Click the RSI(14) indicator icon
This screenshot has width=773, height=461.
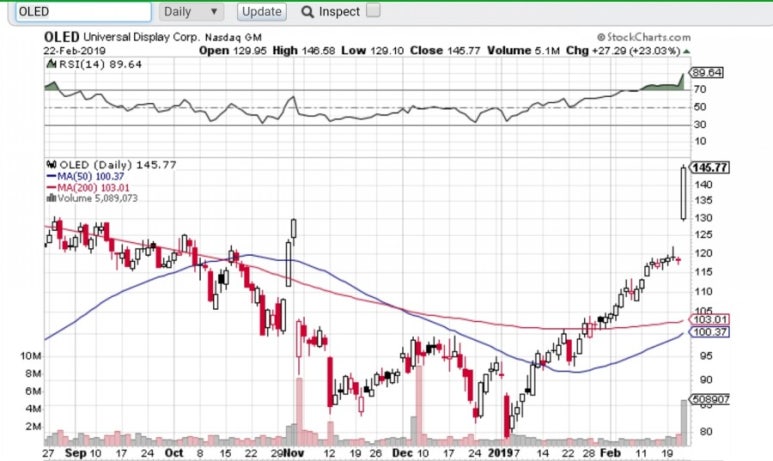51,64
